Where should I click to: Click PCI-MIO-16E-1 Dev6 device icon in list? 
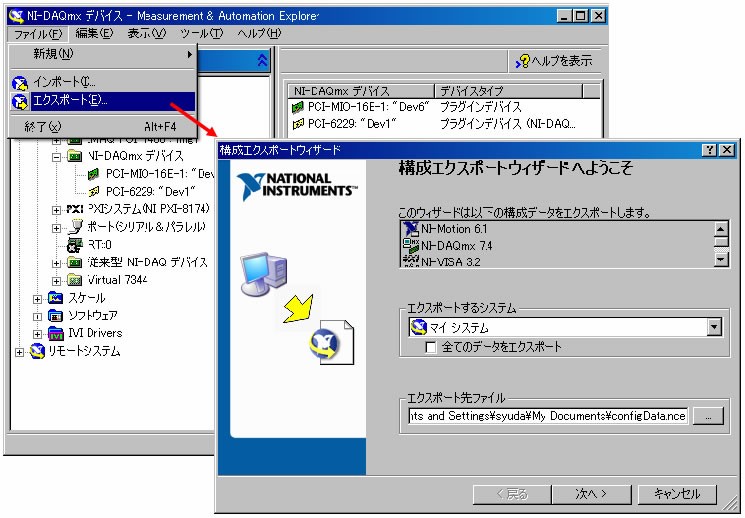tap(298, 107)
